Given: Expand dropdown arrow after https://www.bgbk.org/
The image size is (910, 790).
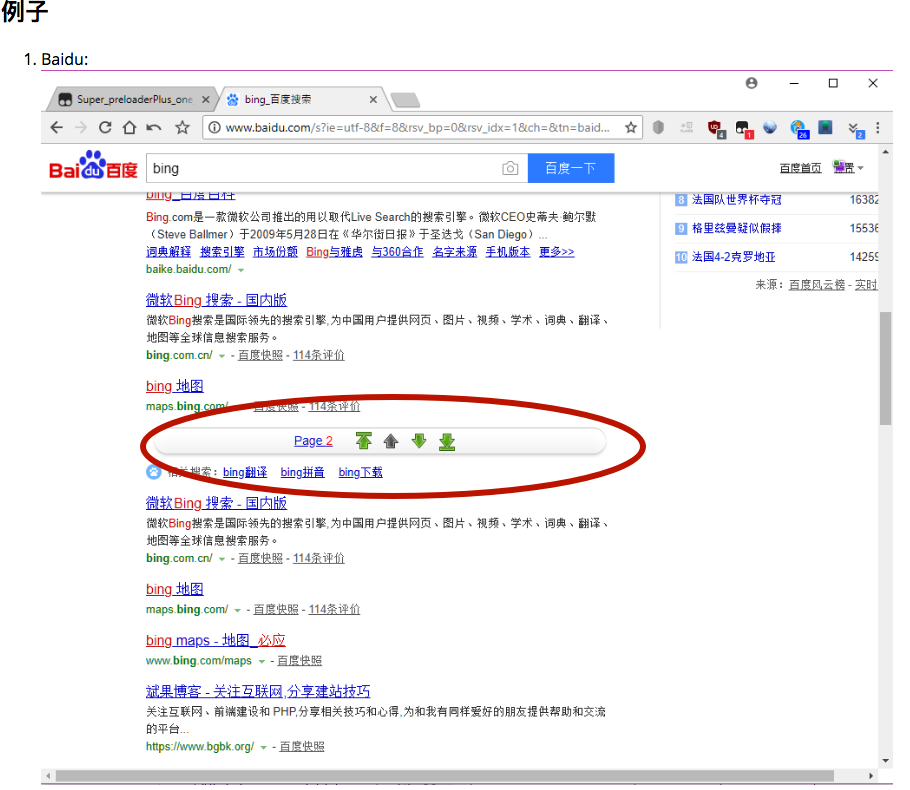Looking at the screenshot, I should click(x=263, y=747).
